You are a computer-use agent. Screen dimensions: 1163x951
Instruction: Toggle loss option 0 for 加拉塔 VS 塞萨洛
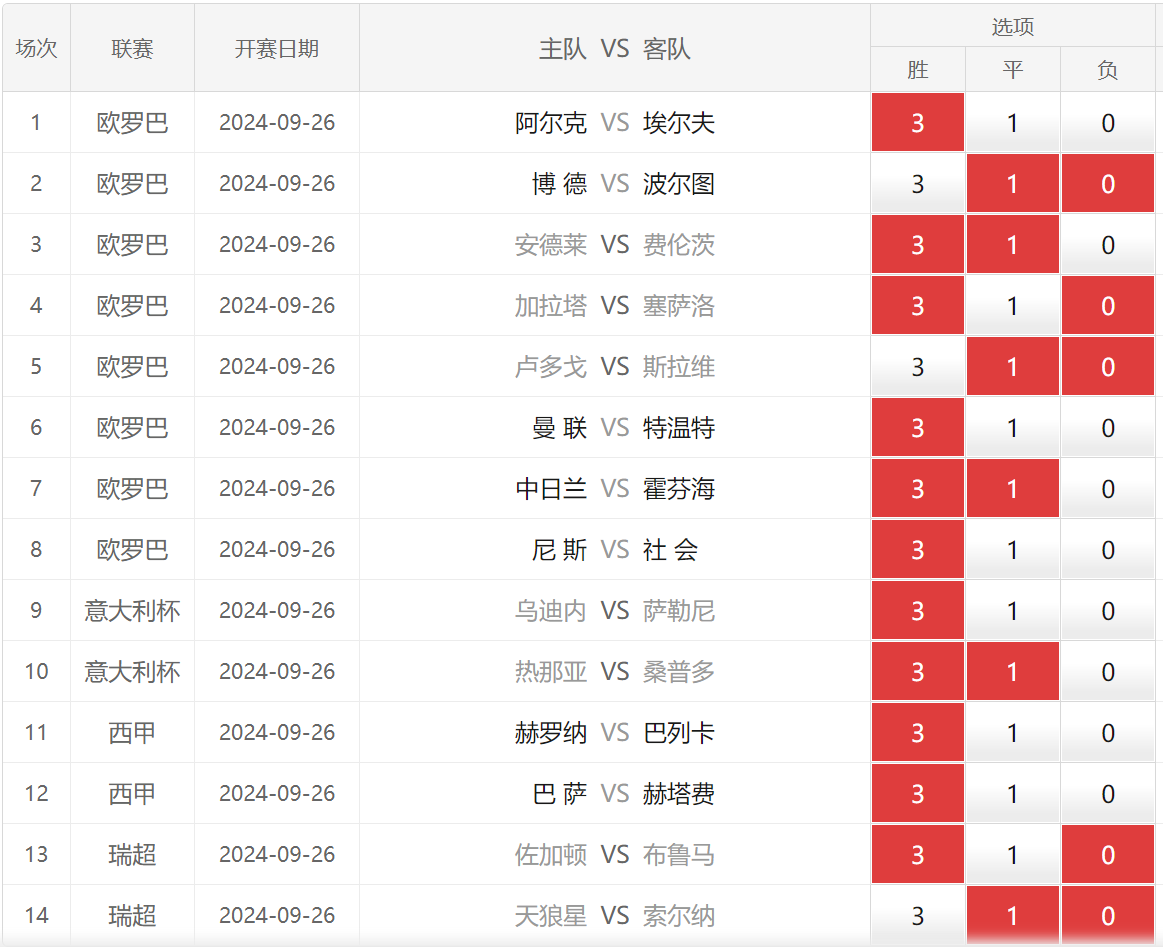coord(1107,306)
